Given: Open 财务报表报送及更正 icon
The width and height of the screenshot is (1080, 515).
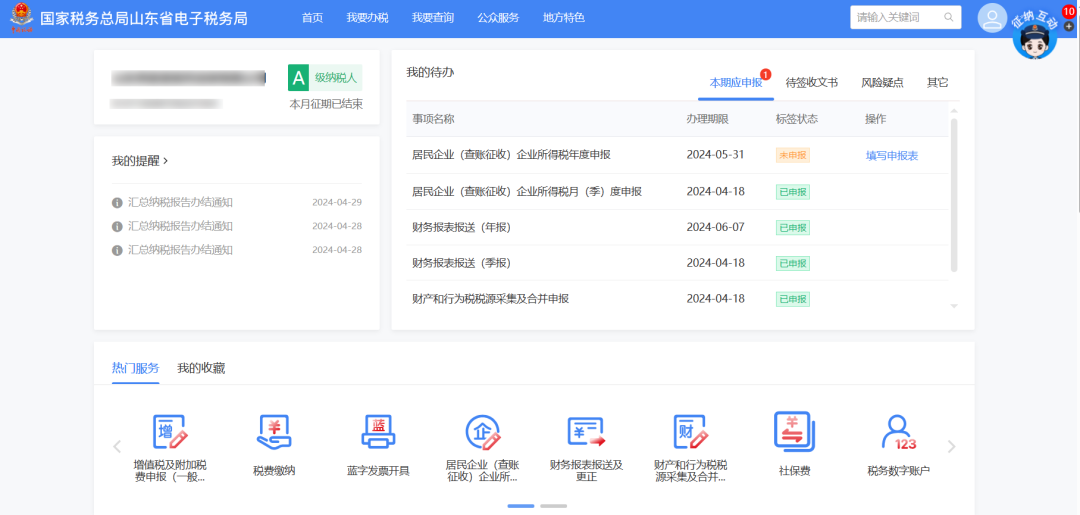Looking at the screenshot, I should click(586, 432).
